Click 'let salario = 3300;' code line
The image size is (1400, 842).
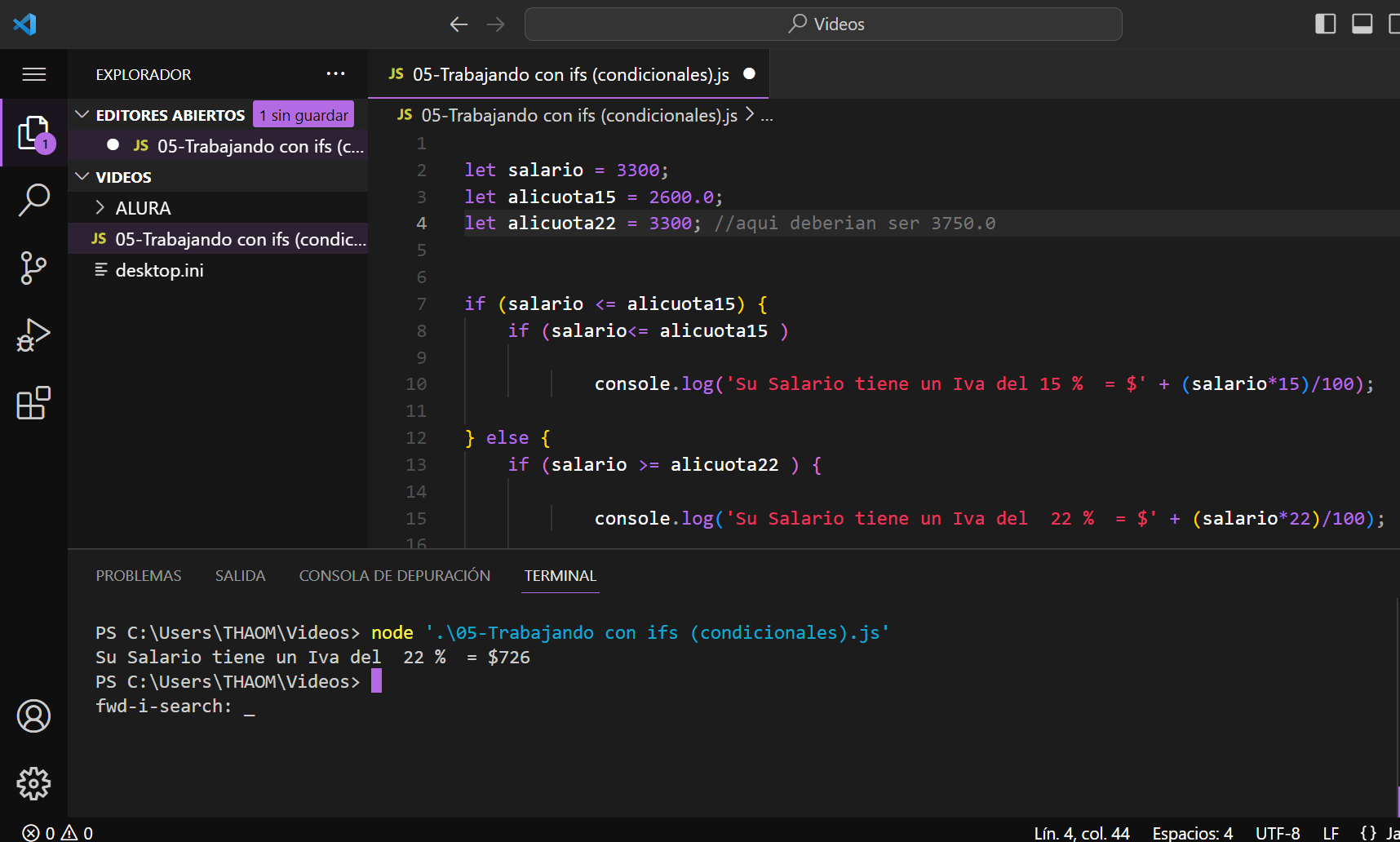566,171
